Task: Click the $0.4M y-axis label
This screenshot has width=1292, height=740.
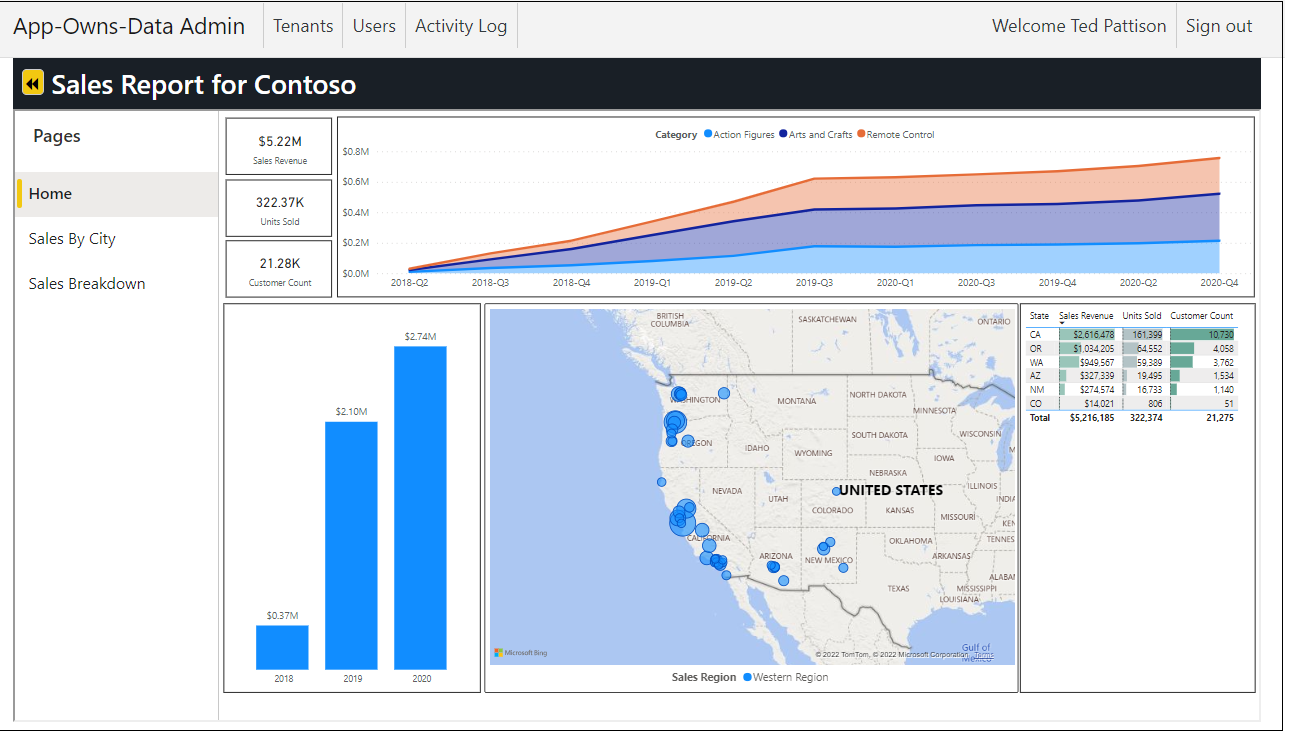Action: pyautogui.click(x=355, y=212)
